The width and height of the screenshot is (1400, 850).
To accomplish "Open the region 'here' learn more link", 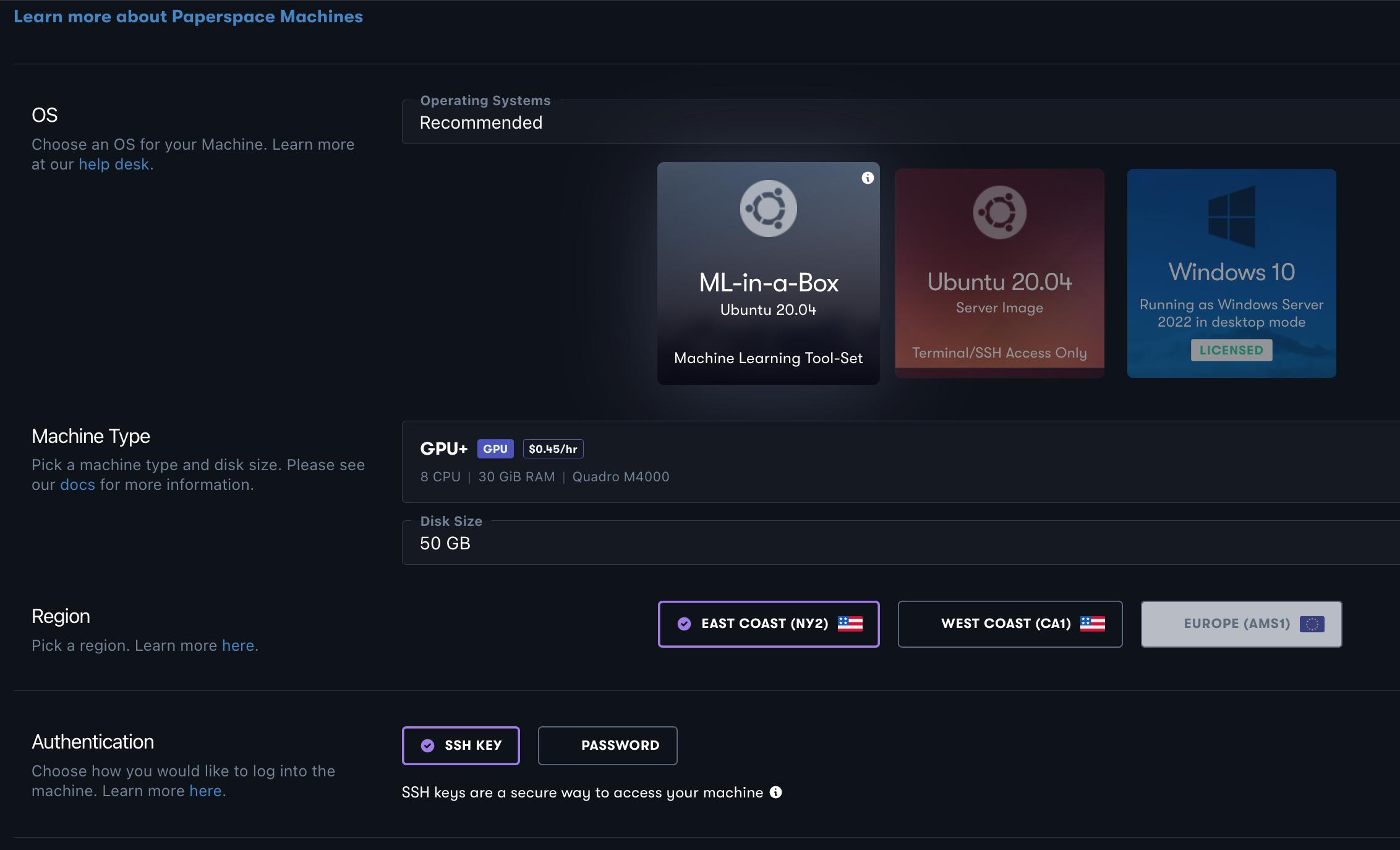I will (238, 645).
